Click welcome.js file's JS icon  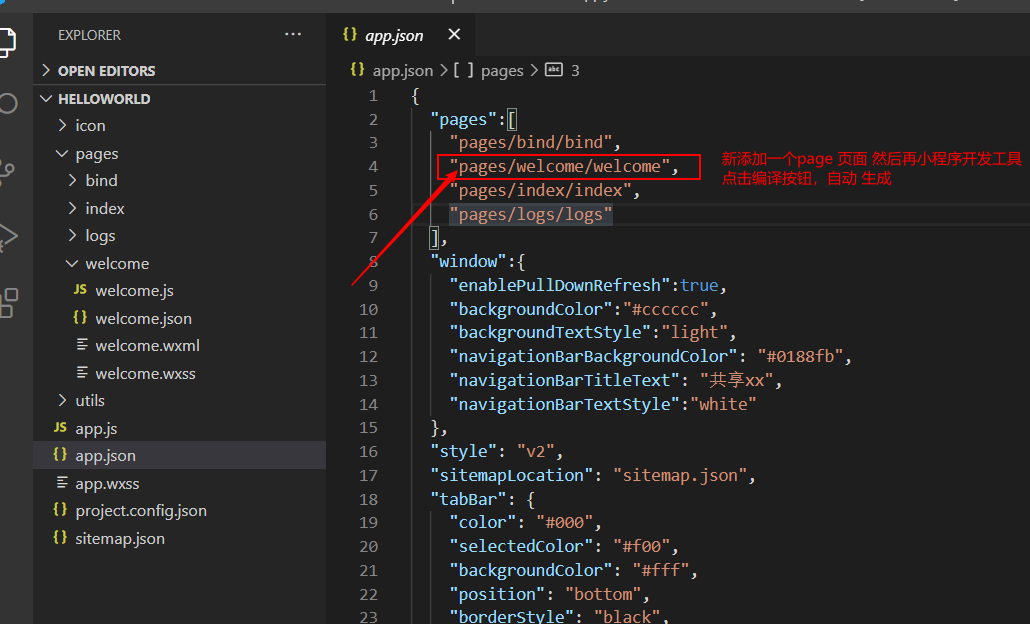(80, 290)
